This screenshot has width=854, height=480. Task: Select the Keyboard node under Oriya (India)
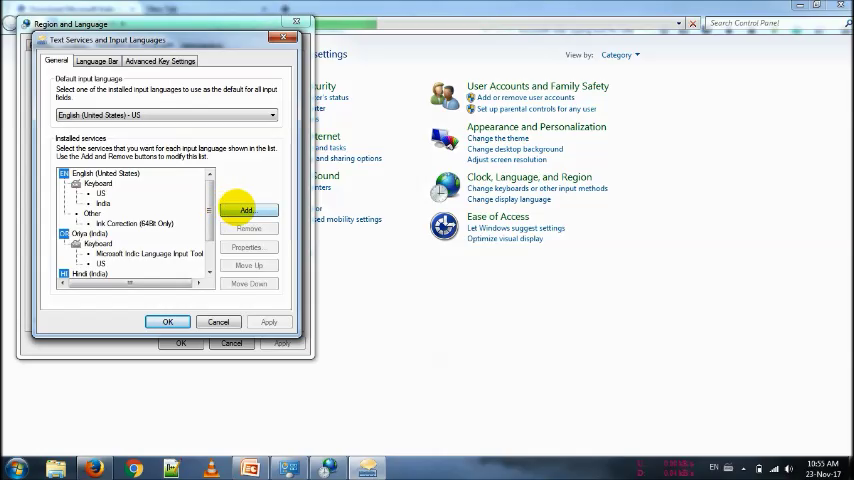point(98,244)
